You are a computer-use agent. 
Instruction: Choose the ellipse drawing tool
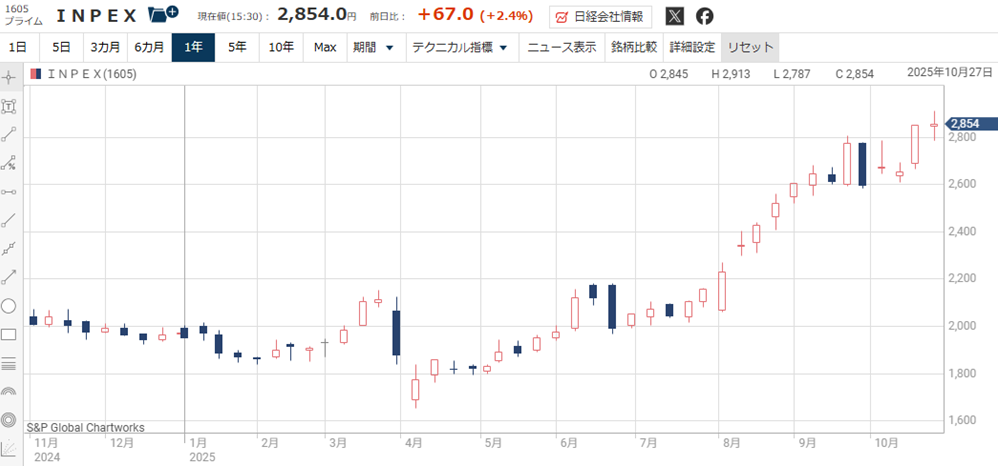(9, 306)
